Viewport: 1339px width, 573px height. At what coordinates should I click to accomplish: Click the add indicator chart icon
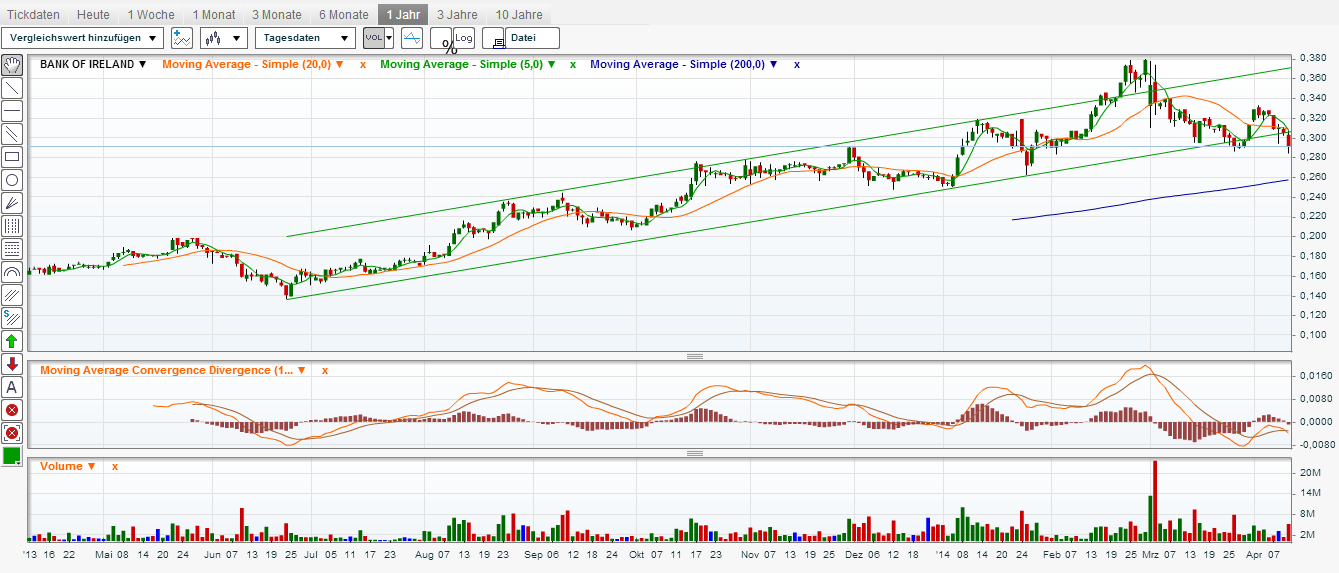click(x=182, y=38)
